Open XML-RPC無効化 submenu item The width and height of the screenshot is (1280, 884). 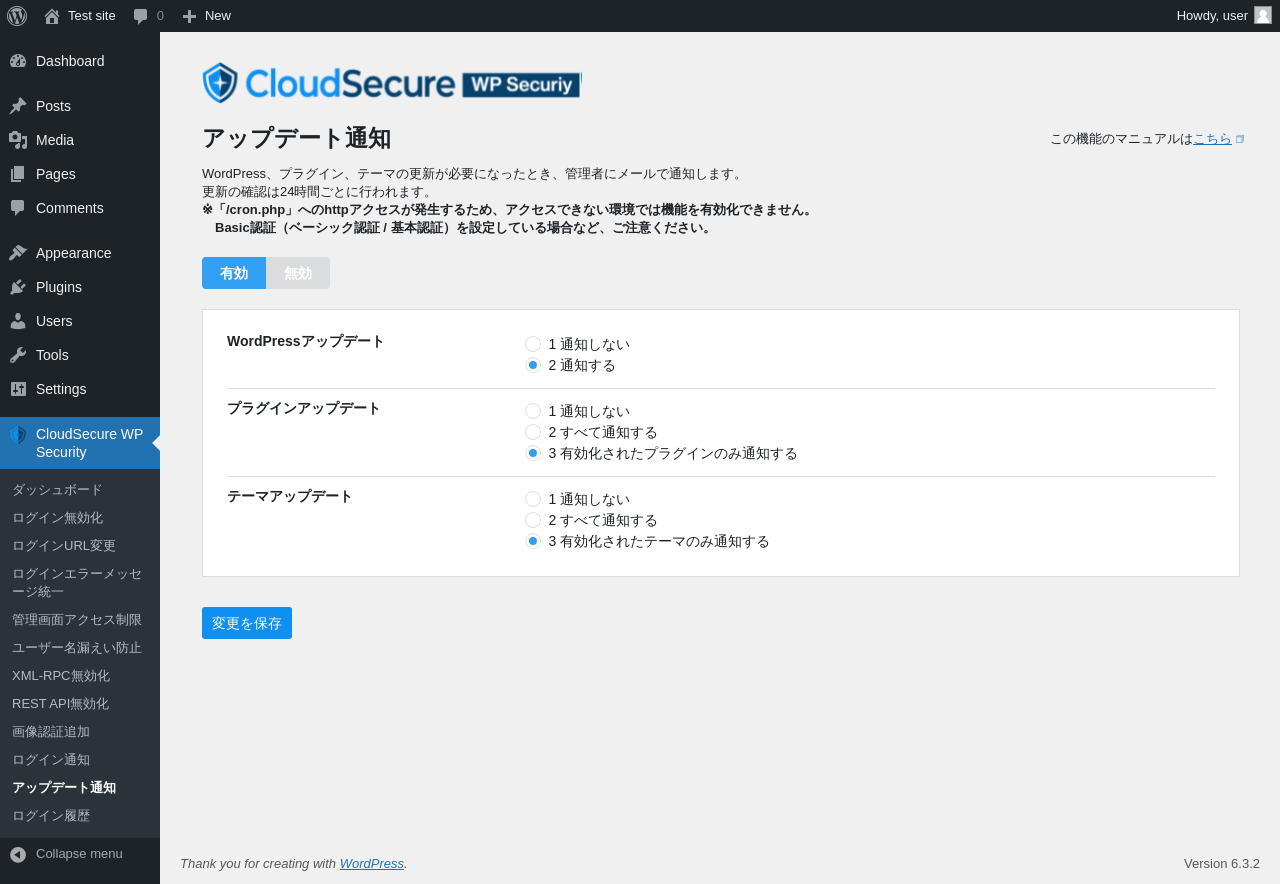(x=80, y=676)
